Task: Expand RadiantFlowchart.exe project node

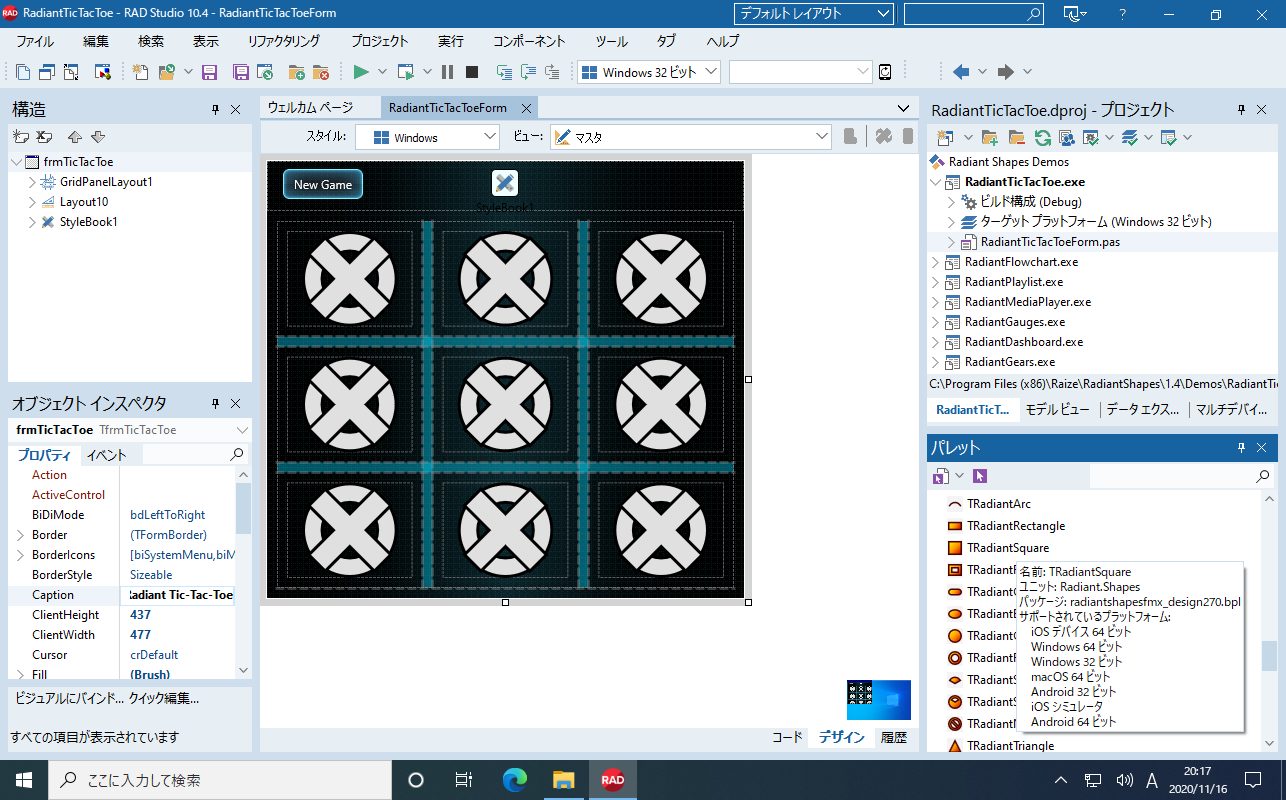Action: click(x=936, y=262)
